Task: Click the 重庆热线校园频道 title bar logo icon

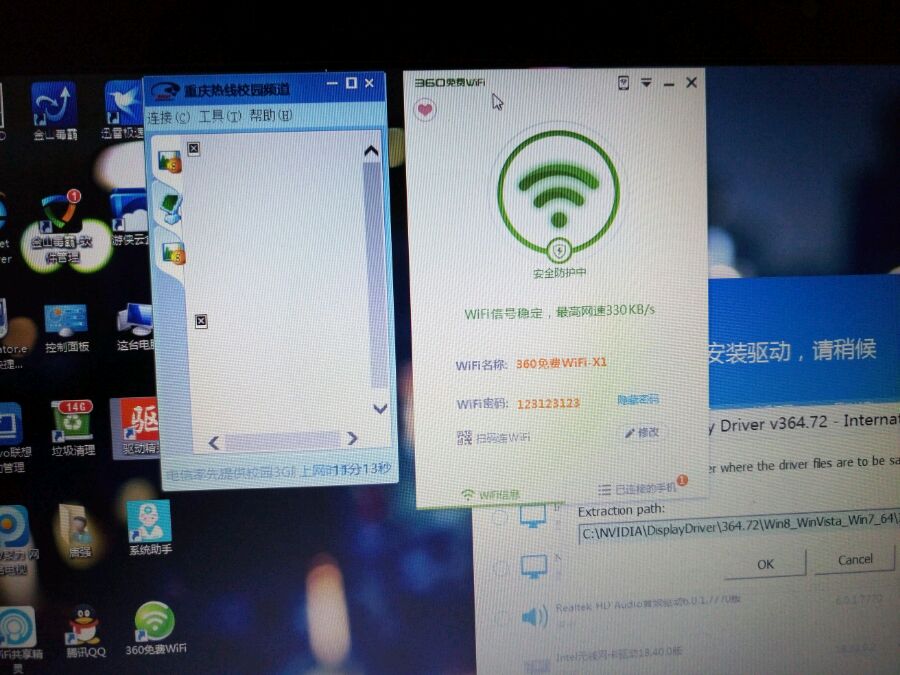Action: [x=165, y=91]
